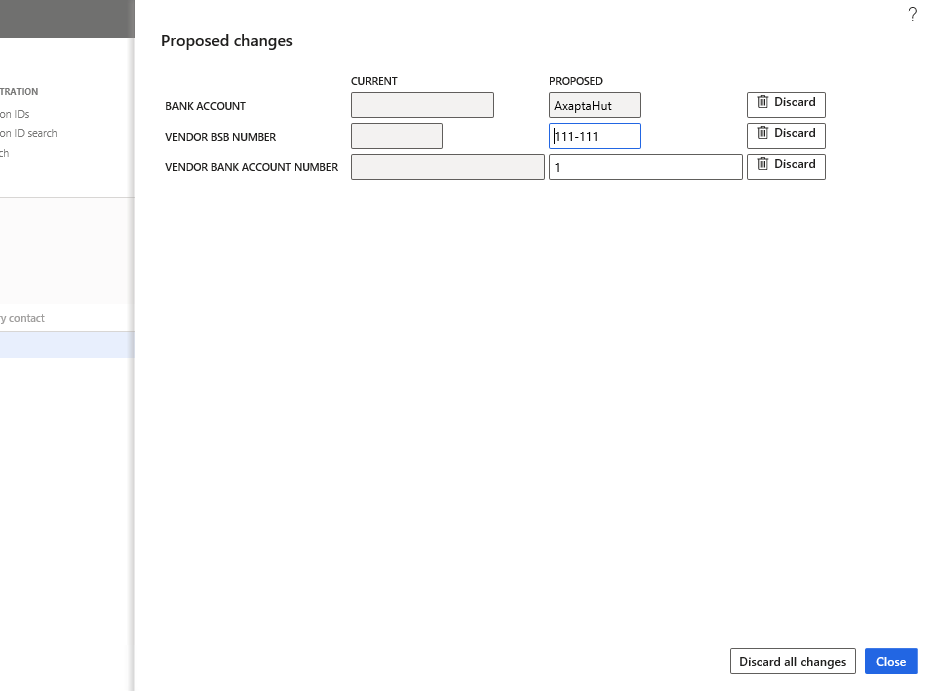
Task: Click the VENDOR BANK ACCOUNT NUMBER label
Action: tap(251, 167)
